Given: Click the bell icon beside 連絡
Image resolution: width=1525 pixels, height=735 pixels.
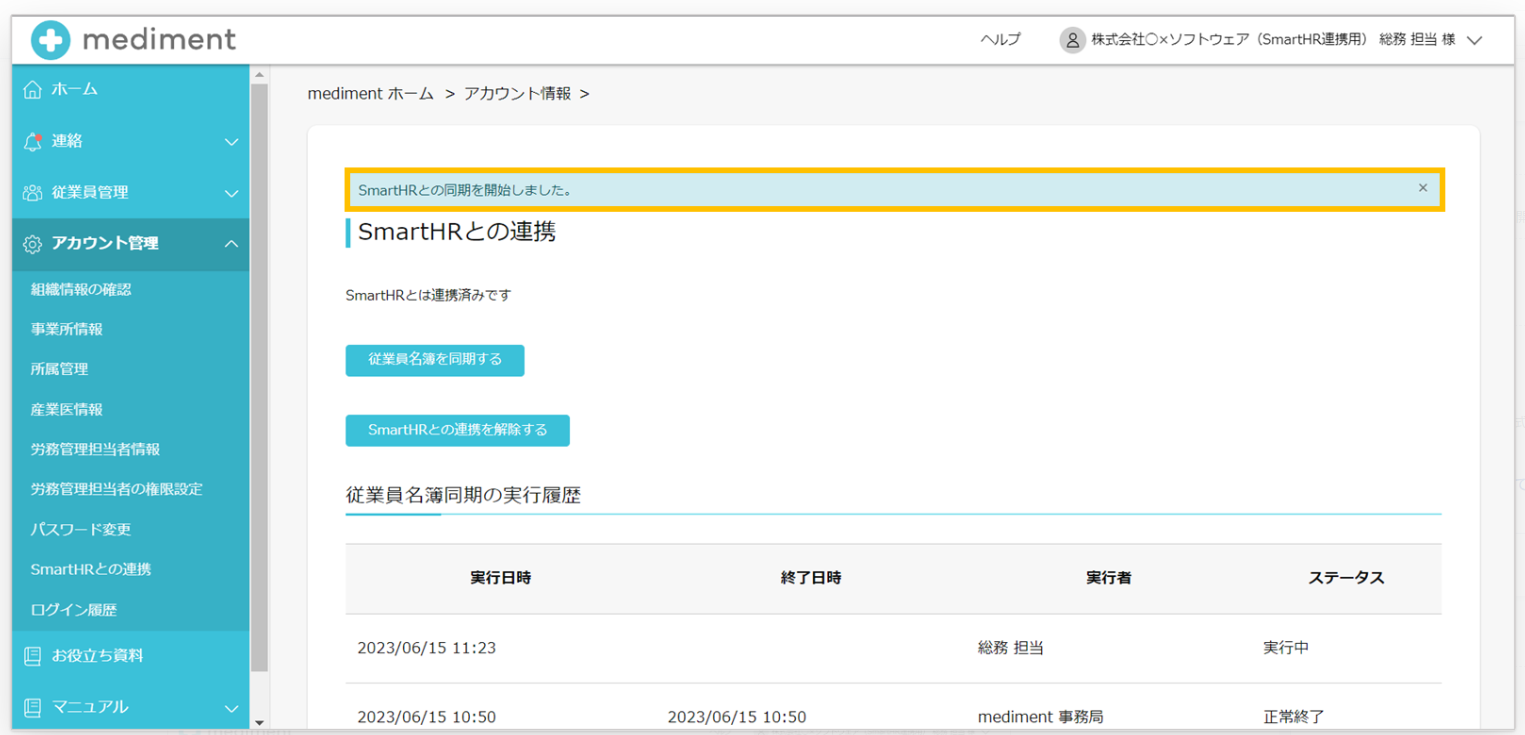Looking at the screenshot, I should coord(32,141).
